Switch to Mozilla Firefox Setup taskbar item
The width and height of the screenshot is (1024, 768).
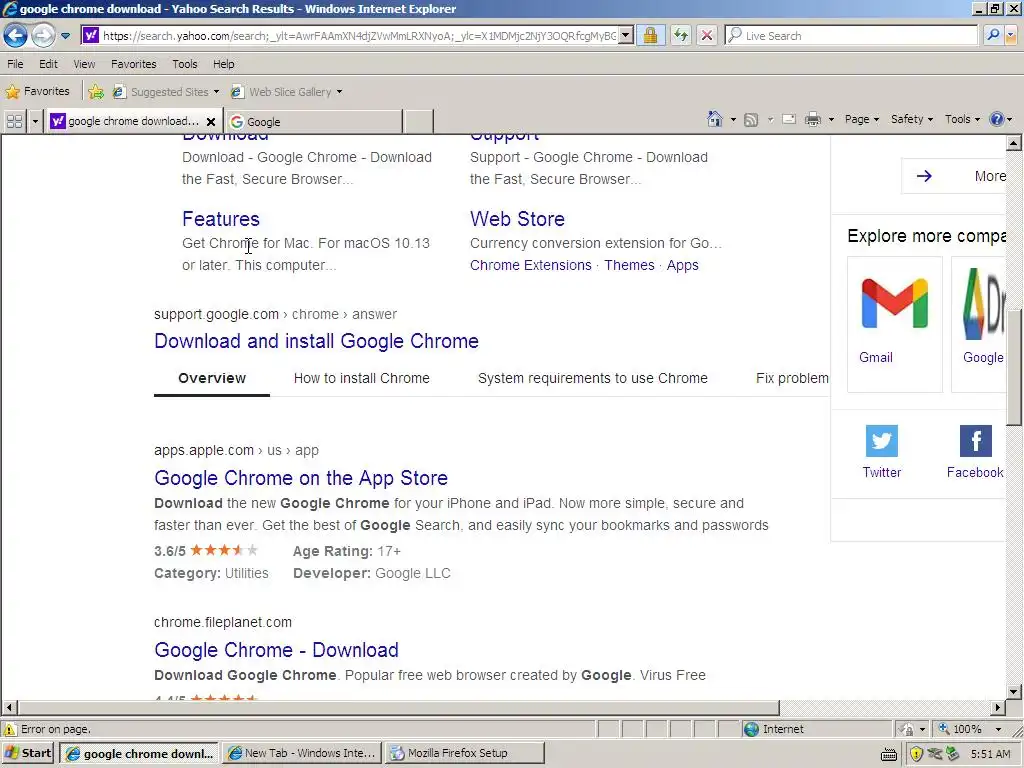(464, 753)
